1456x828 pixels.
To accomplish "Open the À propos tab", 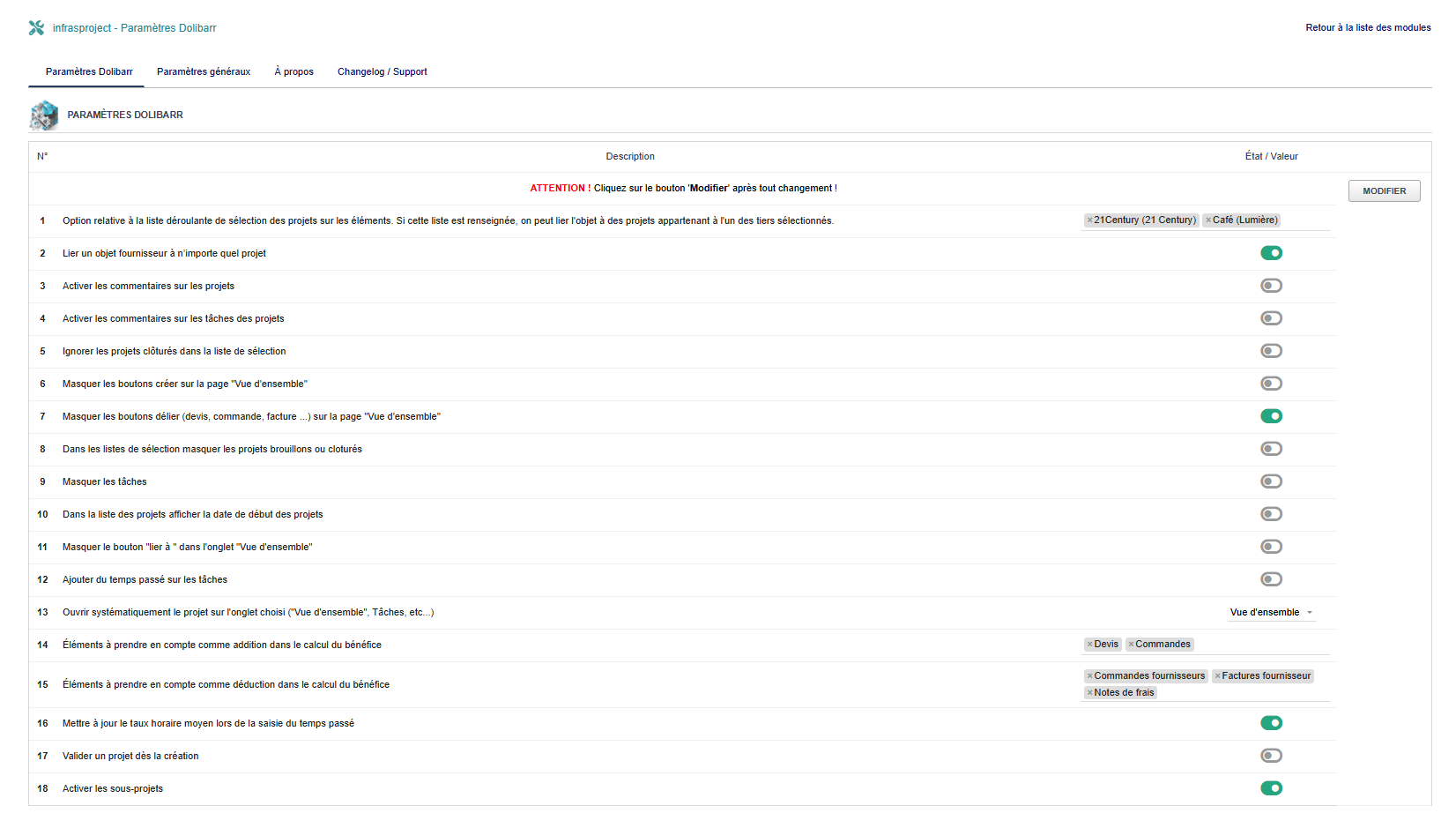I will 293,72.
